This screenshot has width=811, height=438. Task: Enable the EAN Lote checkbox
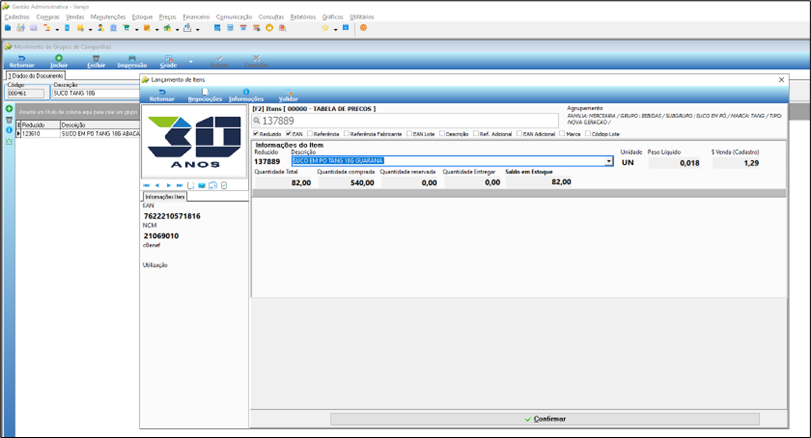pyautogui.click(x=409, y=133)
